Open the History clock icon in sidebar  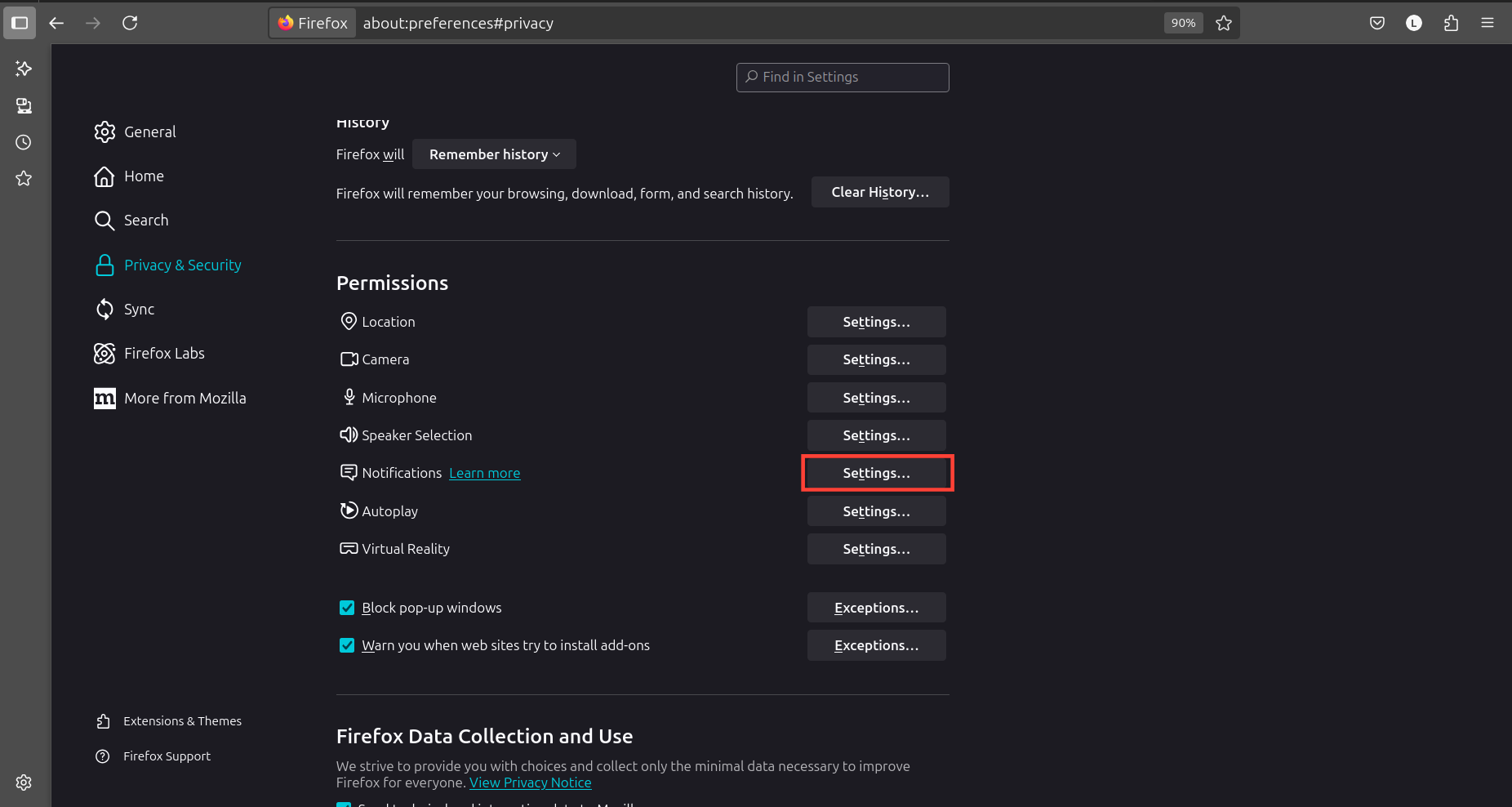pyautogui.click(x=24, y=142)
